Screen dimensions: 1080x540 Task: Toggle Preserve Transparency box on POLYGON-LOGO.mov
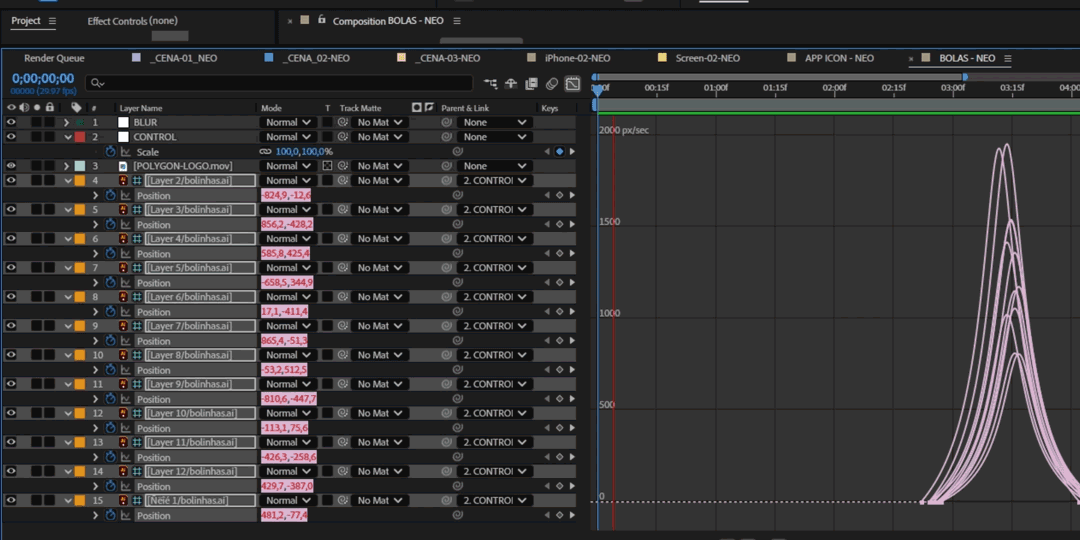(x=328, y=166)
